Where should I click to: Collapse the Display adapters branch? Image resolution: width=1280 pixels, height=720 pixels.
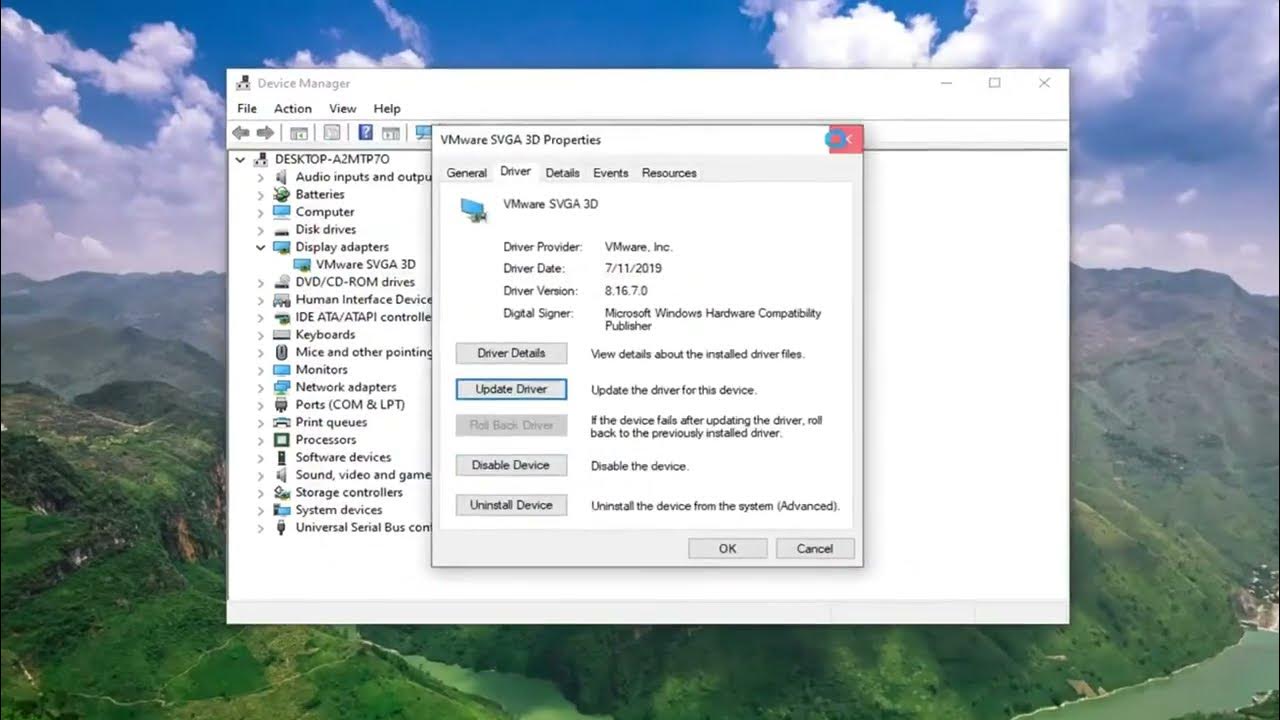261,247
